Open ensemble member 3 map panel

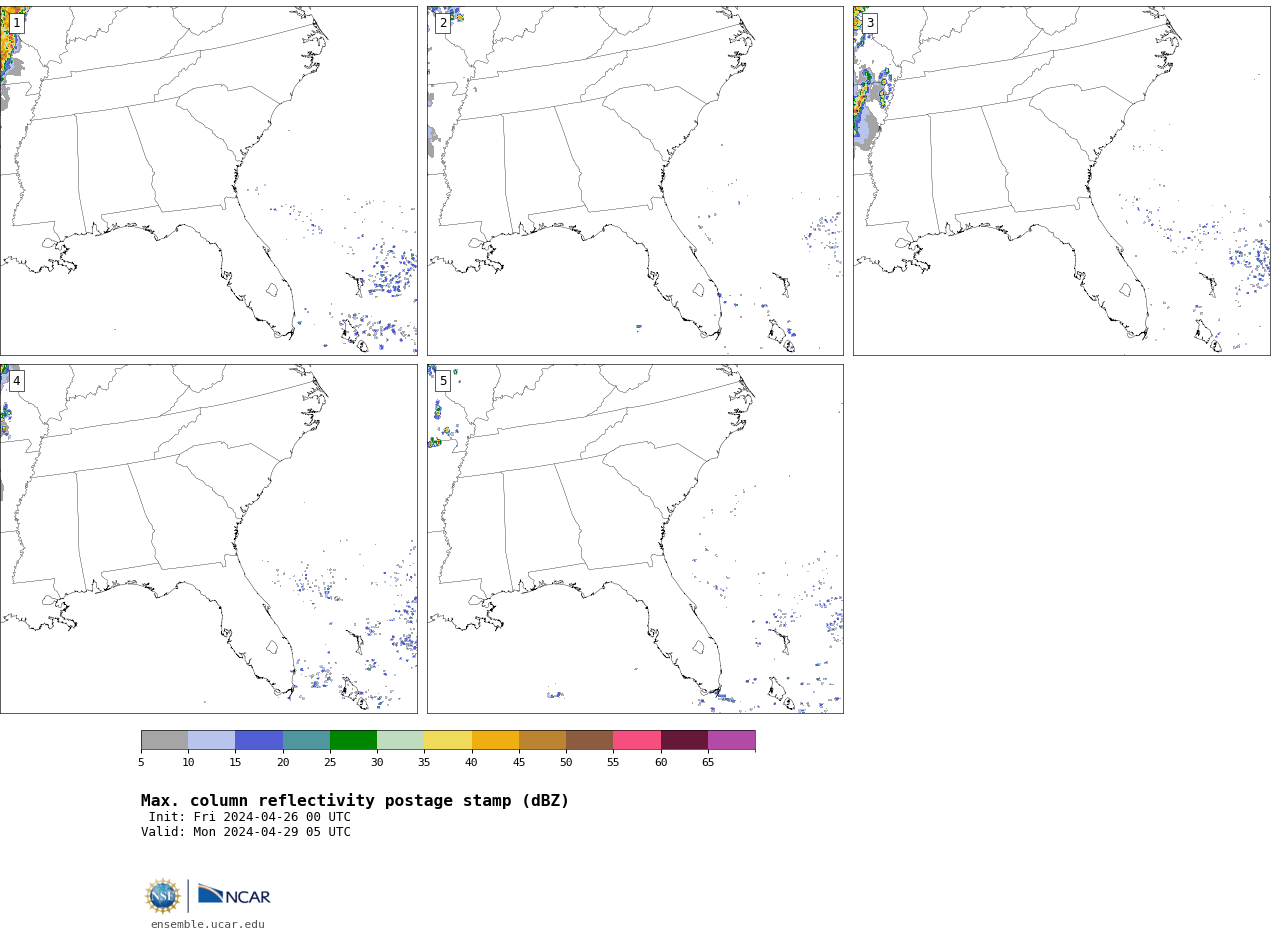click(x=1061, y=180)
